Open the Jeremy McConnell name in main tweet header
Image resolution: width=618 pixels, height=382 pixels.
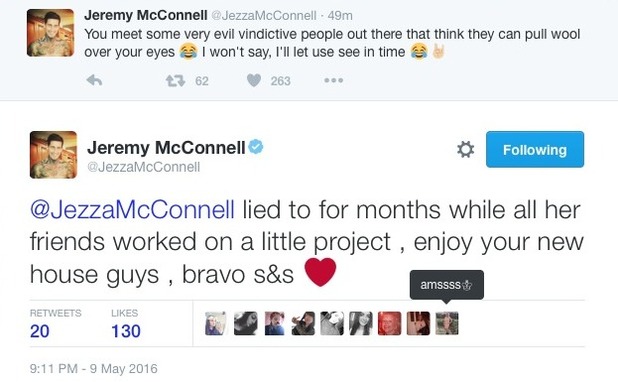pos(166,148)
